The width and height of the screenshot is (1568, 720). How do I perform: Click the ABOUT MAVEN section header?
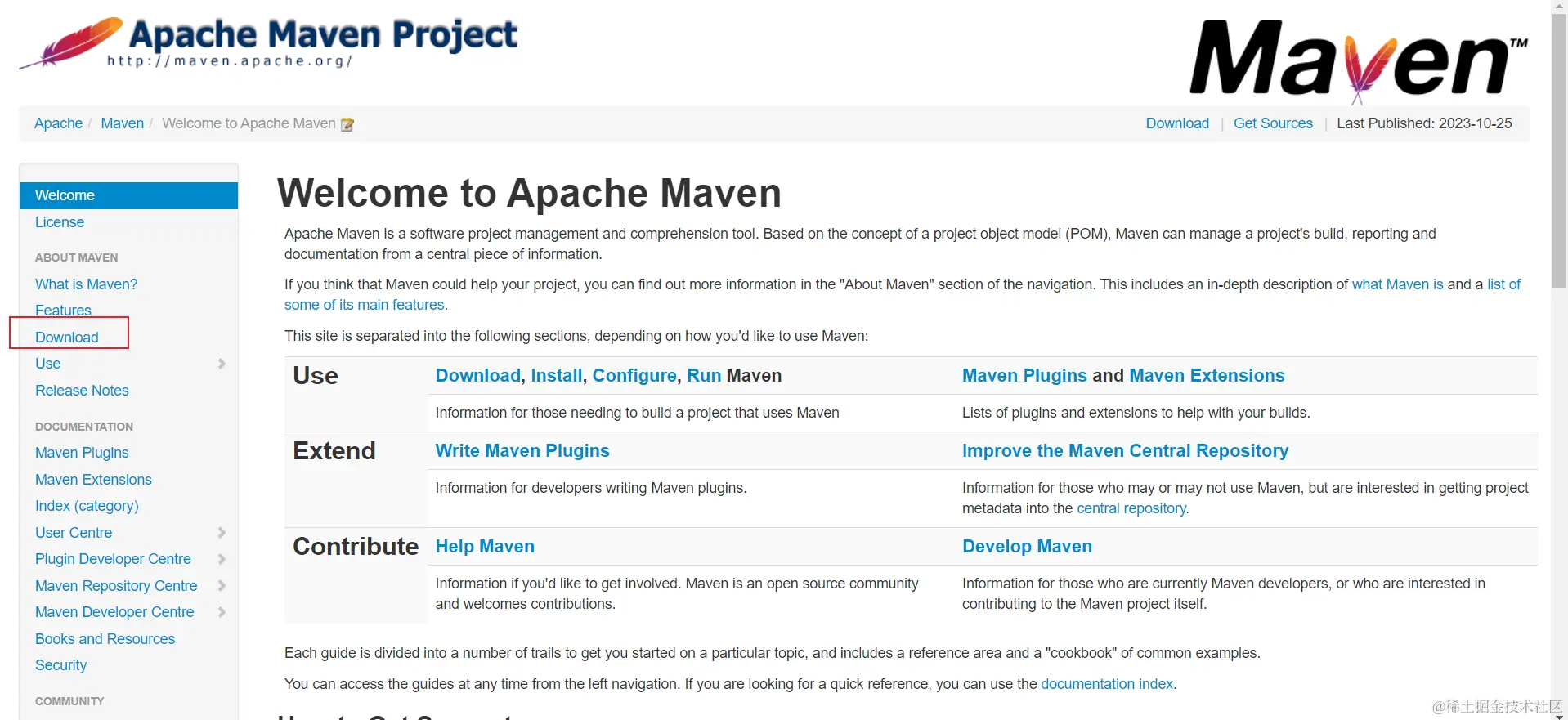(x=76, y=257)
